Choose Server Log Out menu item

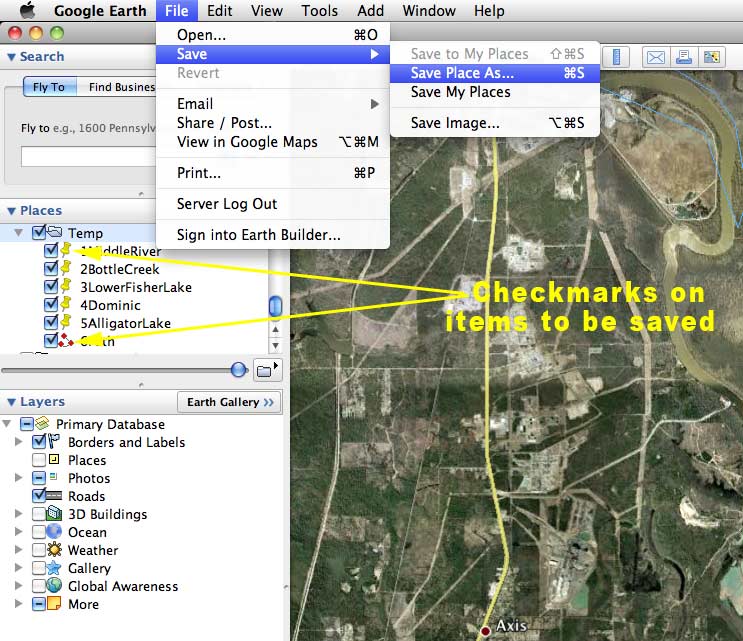[x=273, y=204]
